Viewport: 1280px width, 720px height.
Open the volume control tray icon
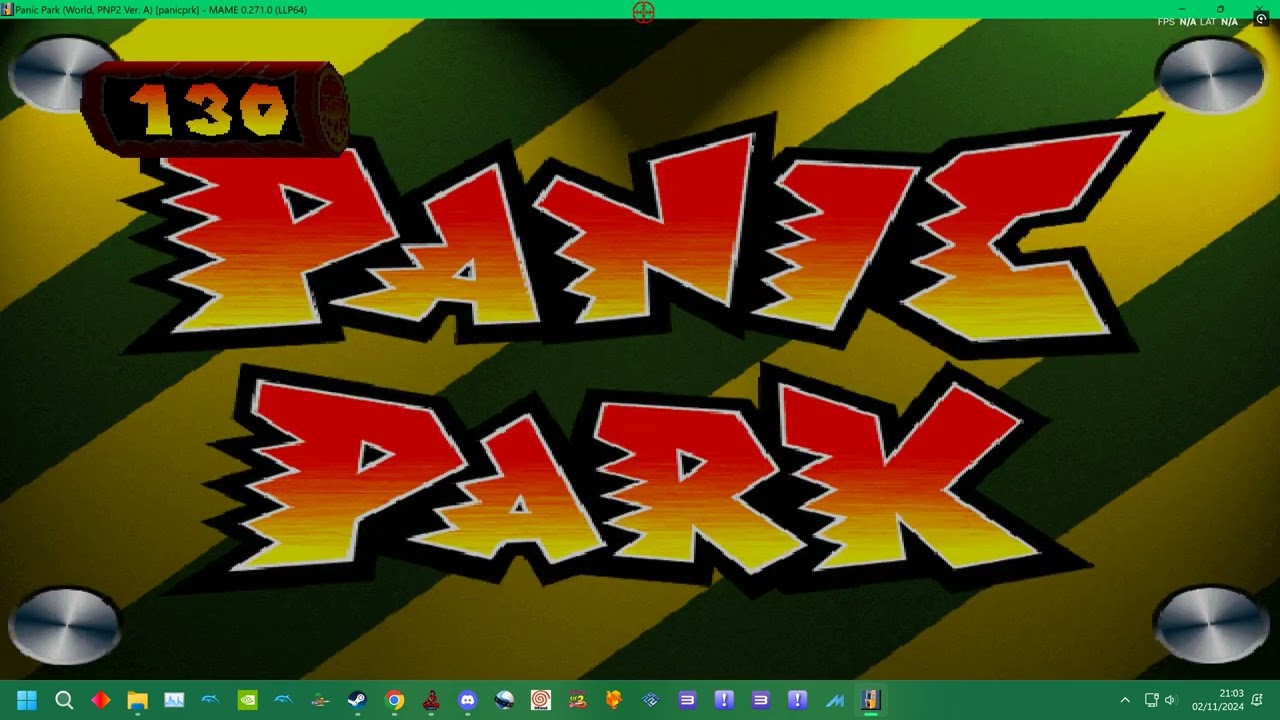[x=1170, y=700]
